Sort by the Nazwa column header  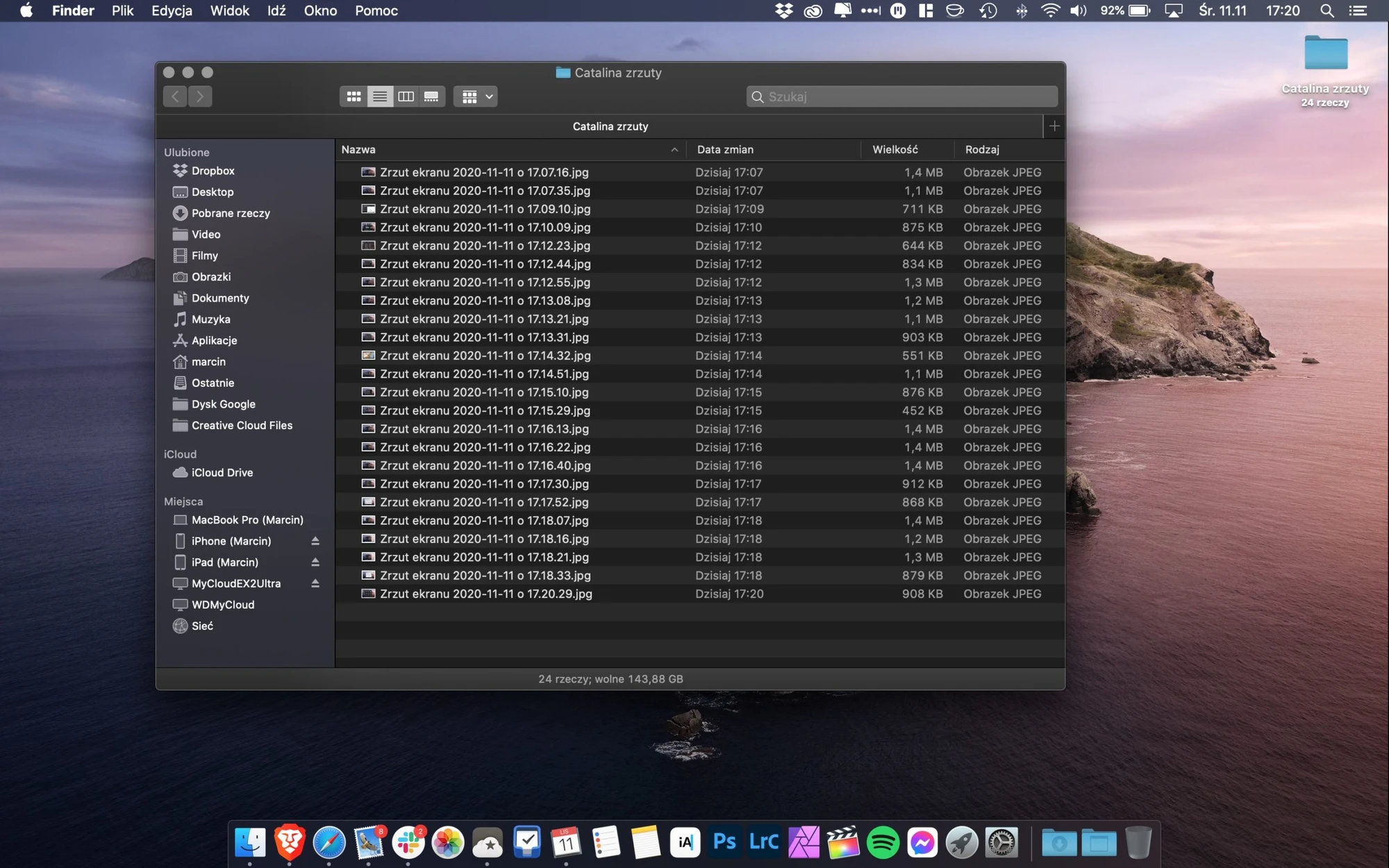pyautogui.click(x=510, y=149)
